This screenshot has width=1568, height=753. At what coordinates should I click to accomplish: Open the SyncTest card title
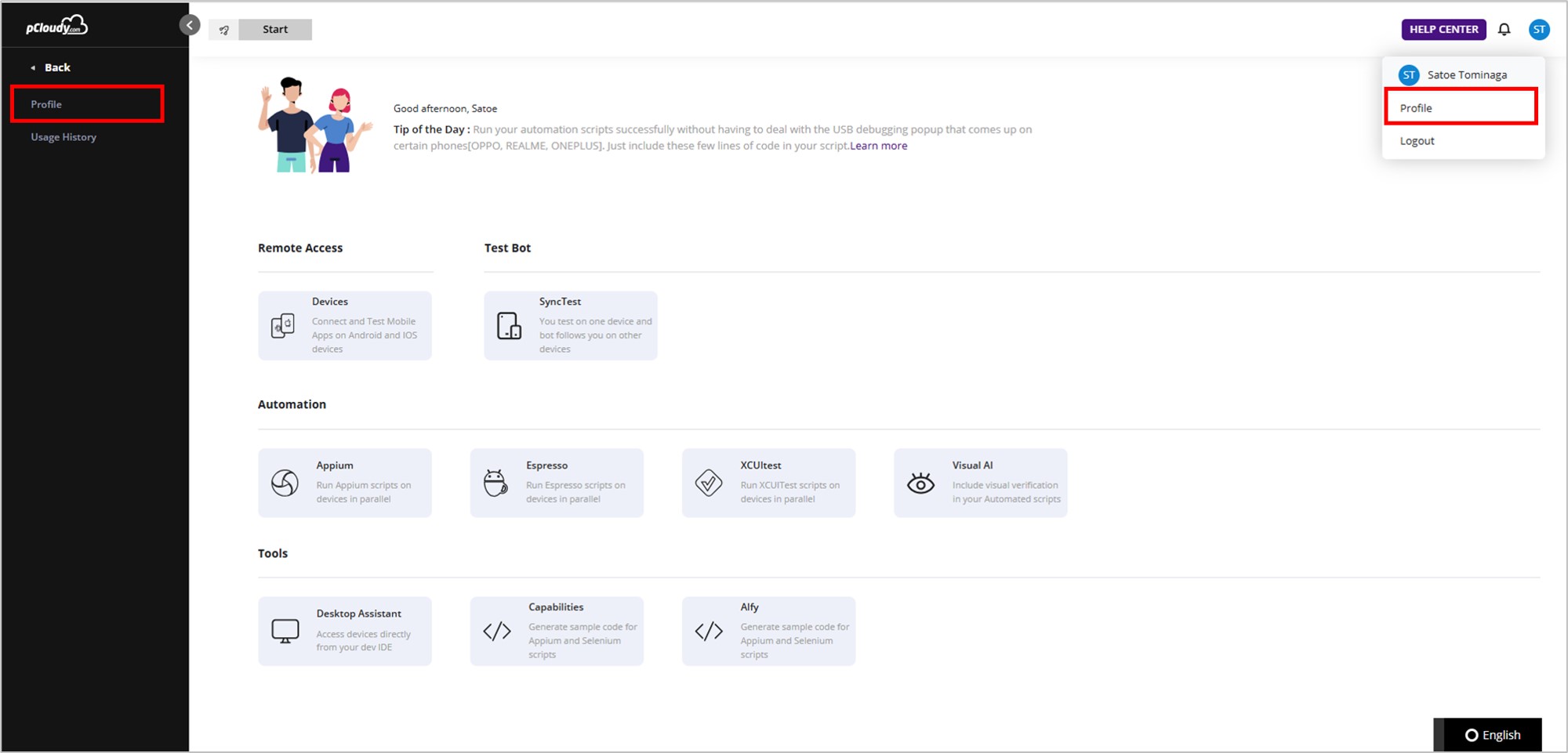pos(560,302)
